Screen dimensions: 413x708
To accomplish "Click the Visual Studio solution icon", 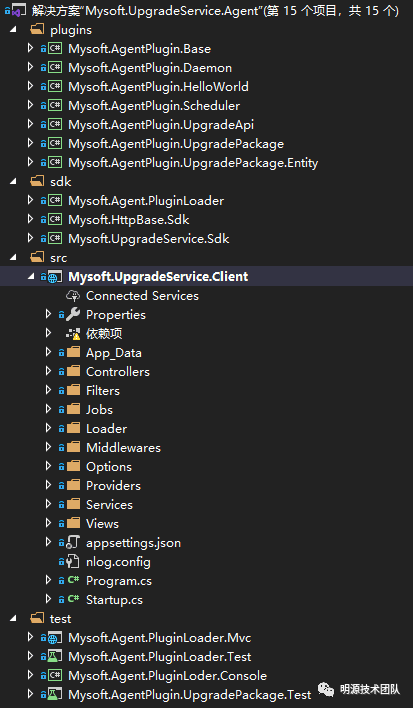I will coord(19,11).
